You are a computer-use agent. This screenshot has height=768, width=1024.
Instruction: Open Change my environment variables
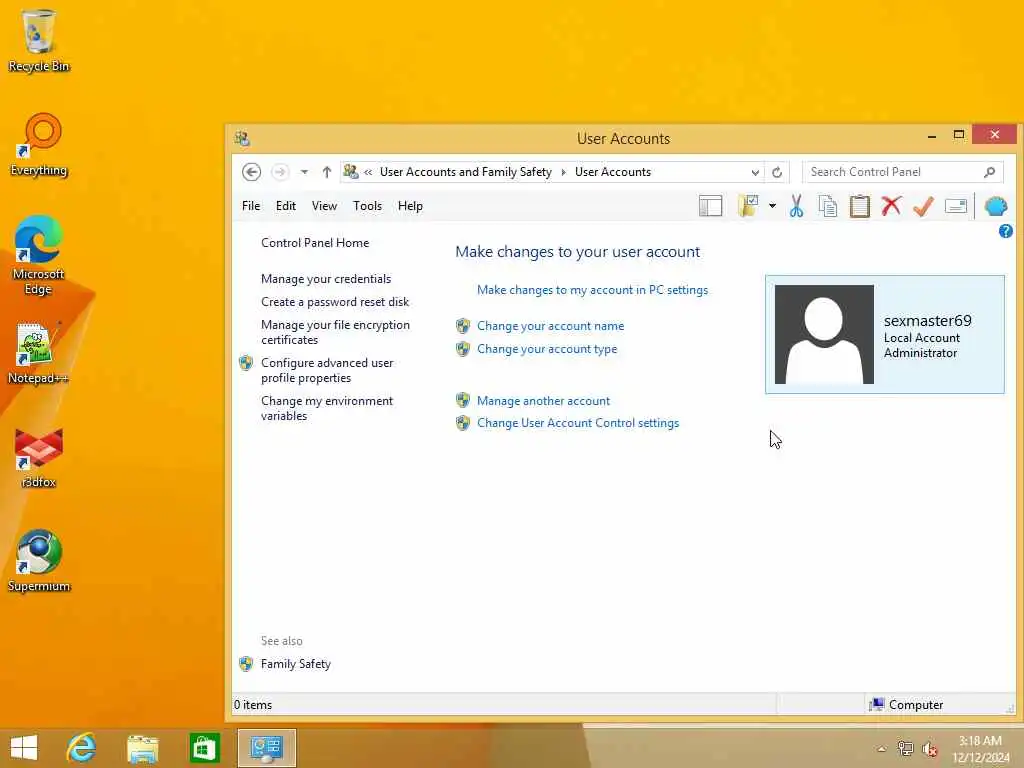pyautogui.click(x=327, y=408)
